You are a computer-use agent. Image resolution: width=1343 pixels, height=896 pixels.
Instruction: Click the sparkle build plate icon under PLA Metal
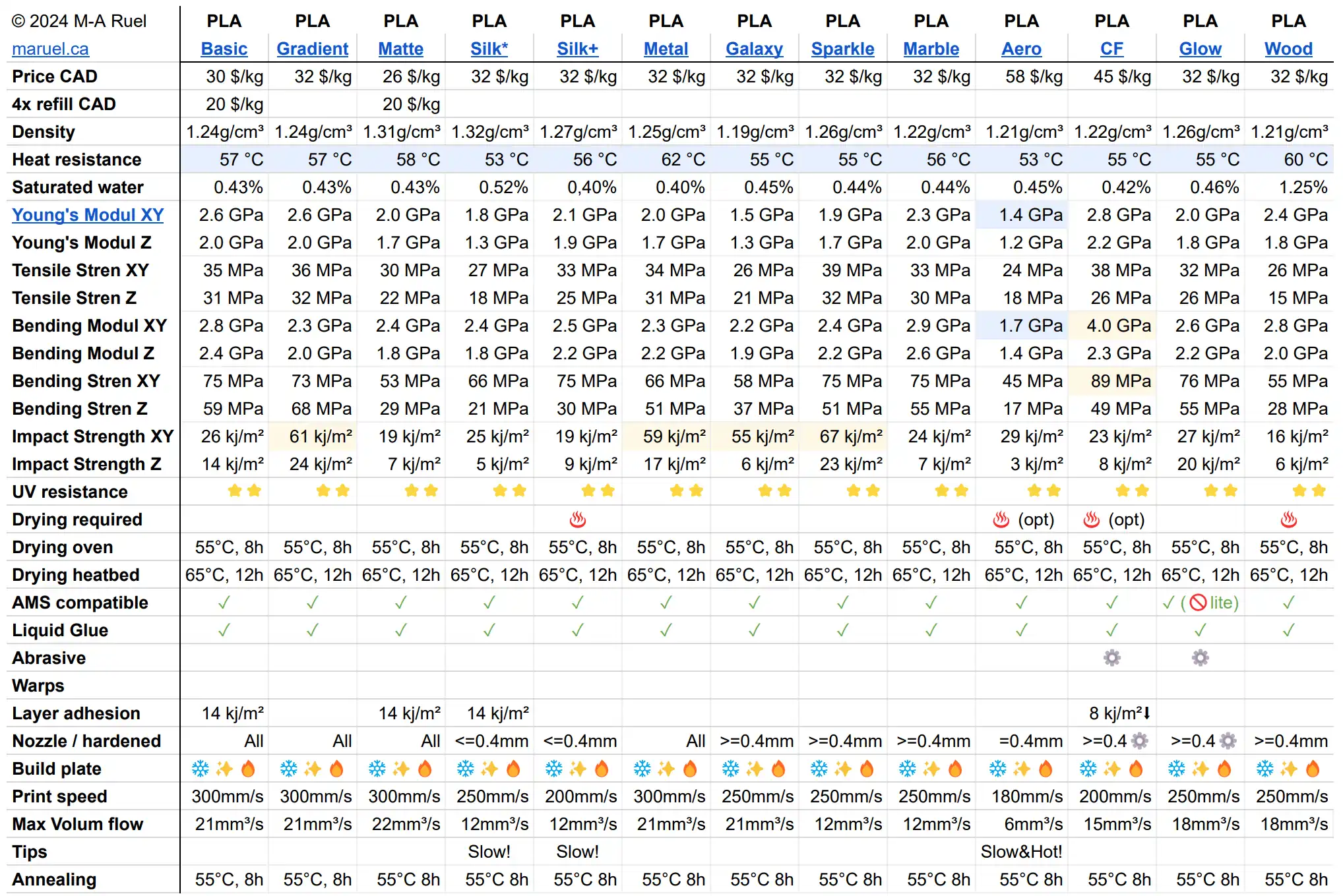[666, 769]
